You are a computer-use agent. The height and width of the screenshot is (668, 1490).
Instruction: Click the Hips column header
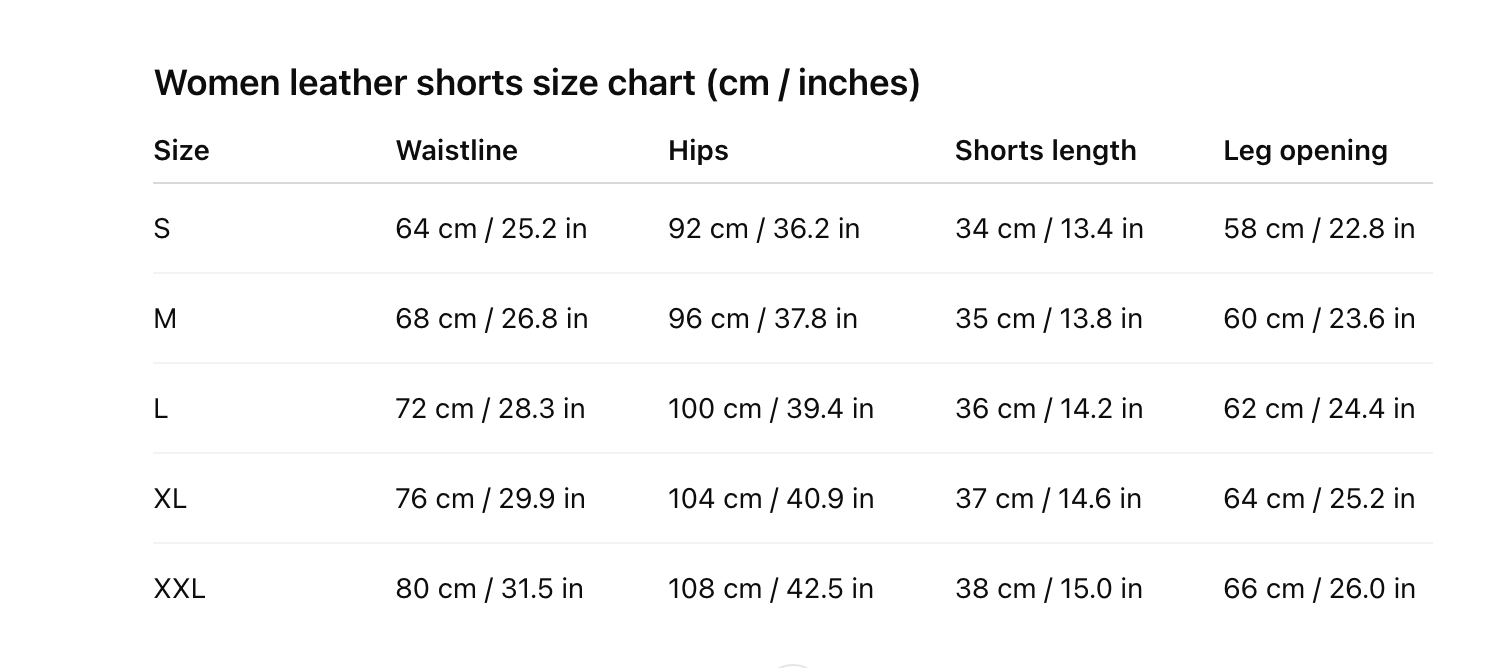(x=698, y=151)
